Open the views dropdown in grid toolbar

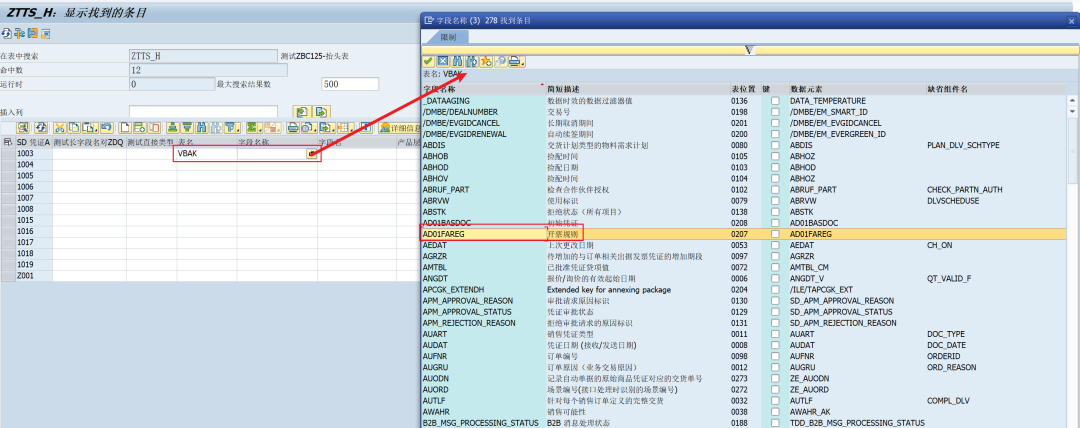pos(315,130)
